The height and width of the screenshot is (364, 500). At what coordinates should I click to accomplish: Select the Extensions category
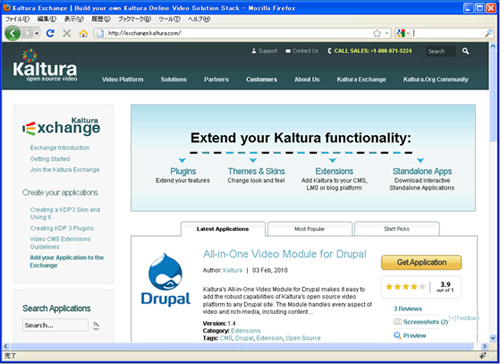(334, 171)
